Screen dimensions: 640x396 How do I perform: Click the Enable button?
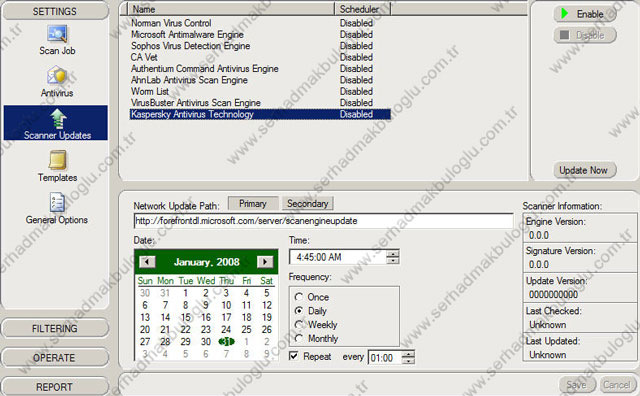(585, 14)
